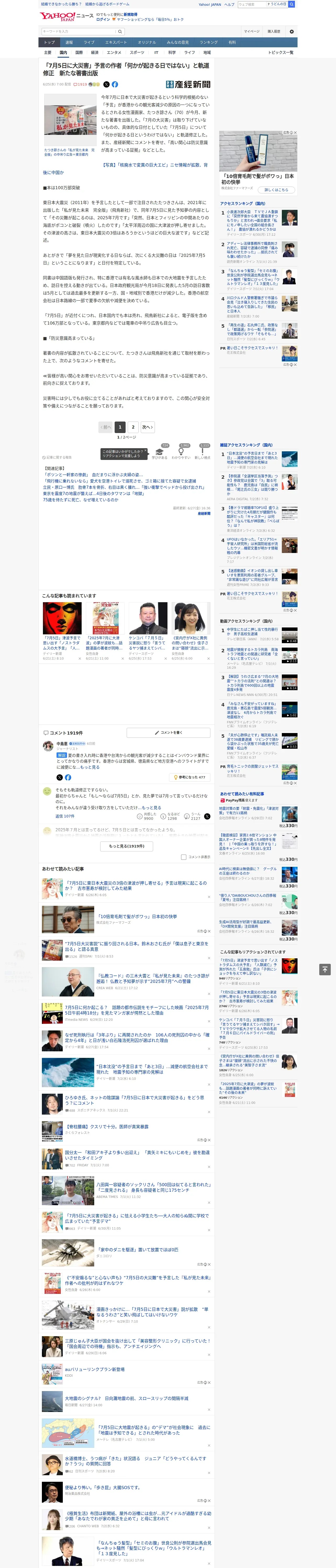Share the second comment on X
The height and width of the screenshot is (1568, 336).
click(207, 816)
